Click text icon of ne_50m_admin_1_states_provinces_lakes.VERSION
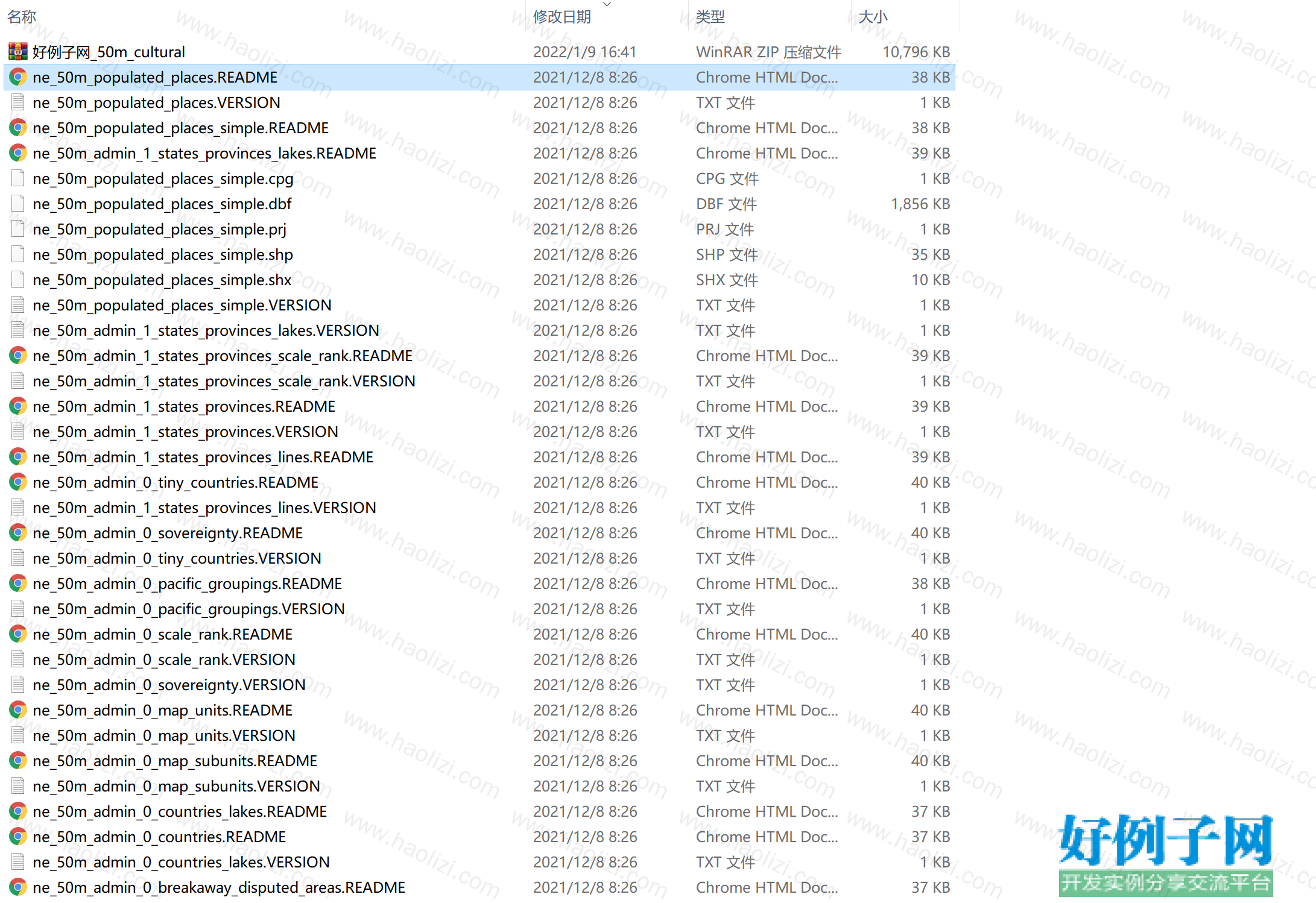Image resolution: width=1316 pixels, height=903 pixels. [18, 330]
